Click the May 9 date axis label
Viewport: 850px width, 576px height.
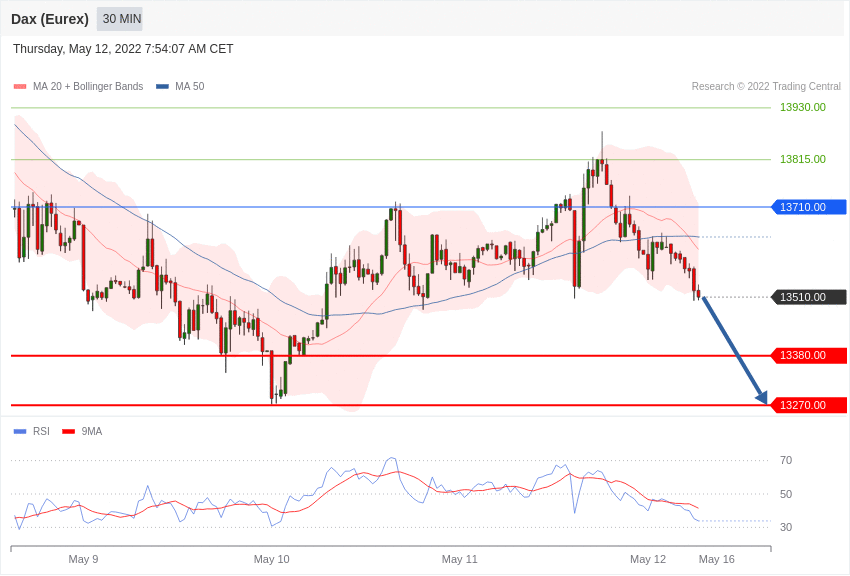[83, 559]
